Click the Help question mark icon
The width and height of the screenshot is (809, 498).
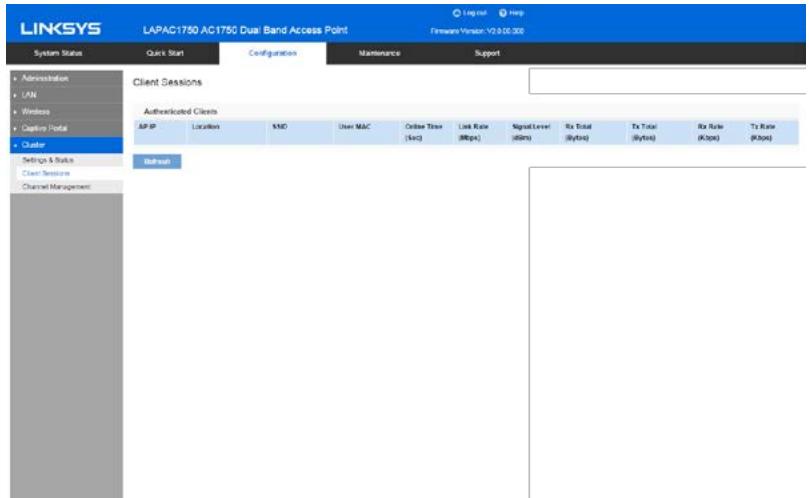click(x=503, y=13)
